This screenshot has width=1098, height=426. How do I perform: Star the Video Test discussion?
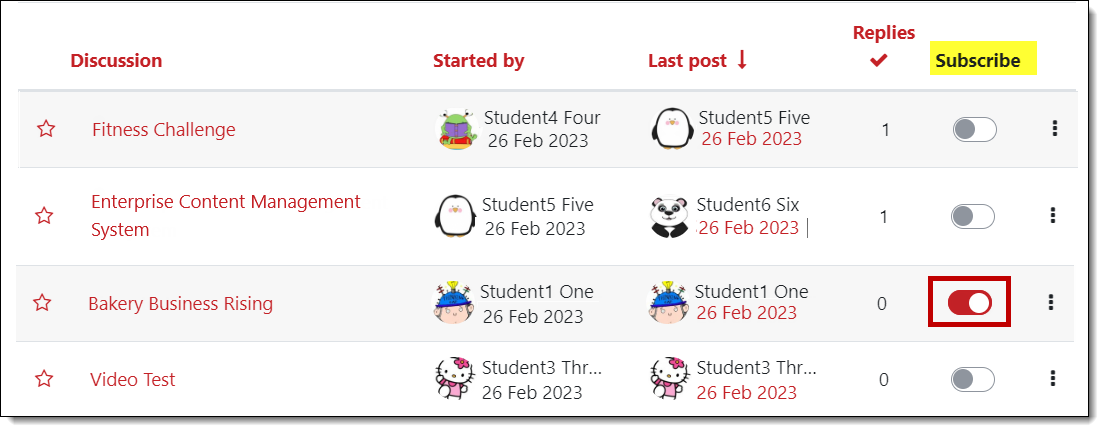click(x=44, y=379)
